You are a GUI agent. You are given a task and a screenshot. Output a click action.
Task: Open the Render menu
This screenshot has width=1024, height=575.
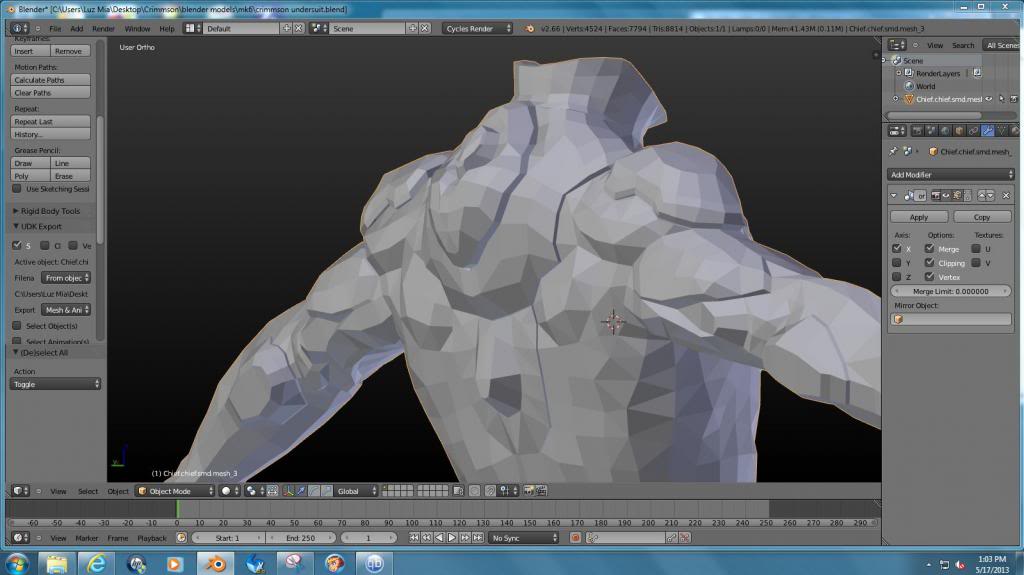[x=103, y=28]
